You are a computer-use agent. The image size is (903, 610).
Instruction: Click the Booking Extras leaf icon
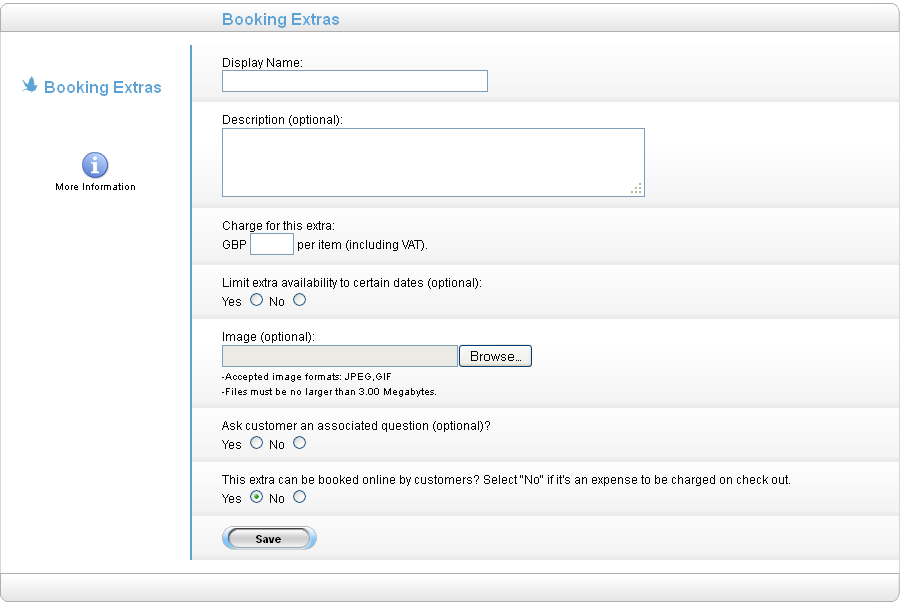click(x=29, y=86)
